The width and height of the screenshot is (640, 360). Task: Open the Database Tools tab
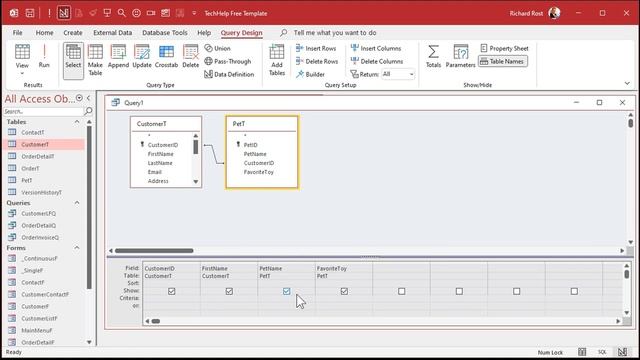(165, 33)
